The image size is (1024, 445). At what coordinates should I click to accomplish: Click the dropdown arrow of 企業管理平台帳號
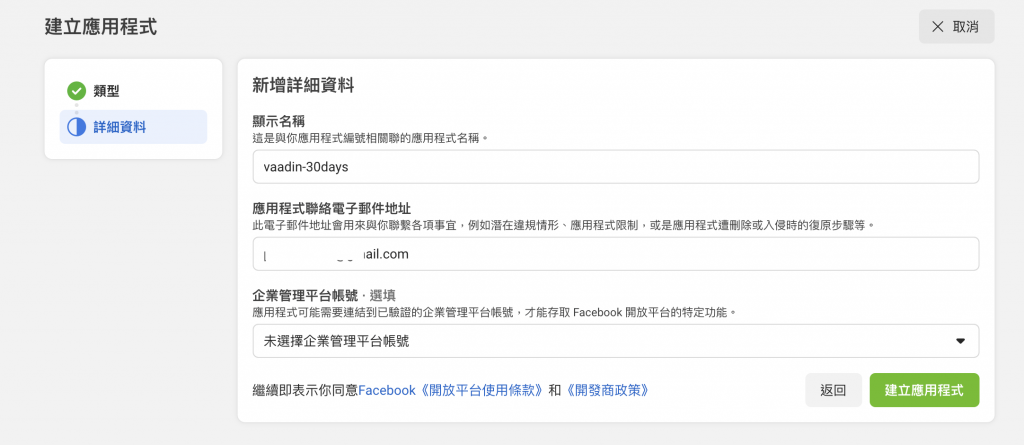pyautogui.click(x=960, y=341)
